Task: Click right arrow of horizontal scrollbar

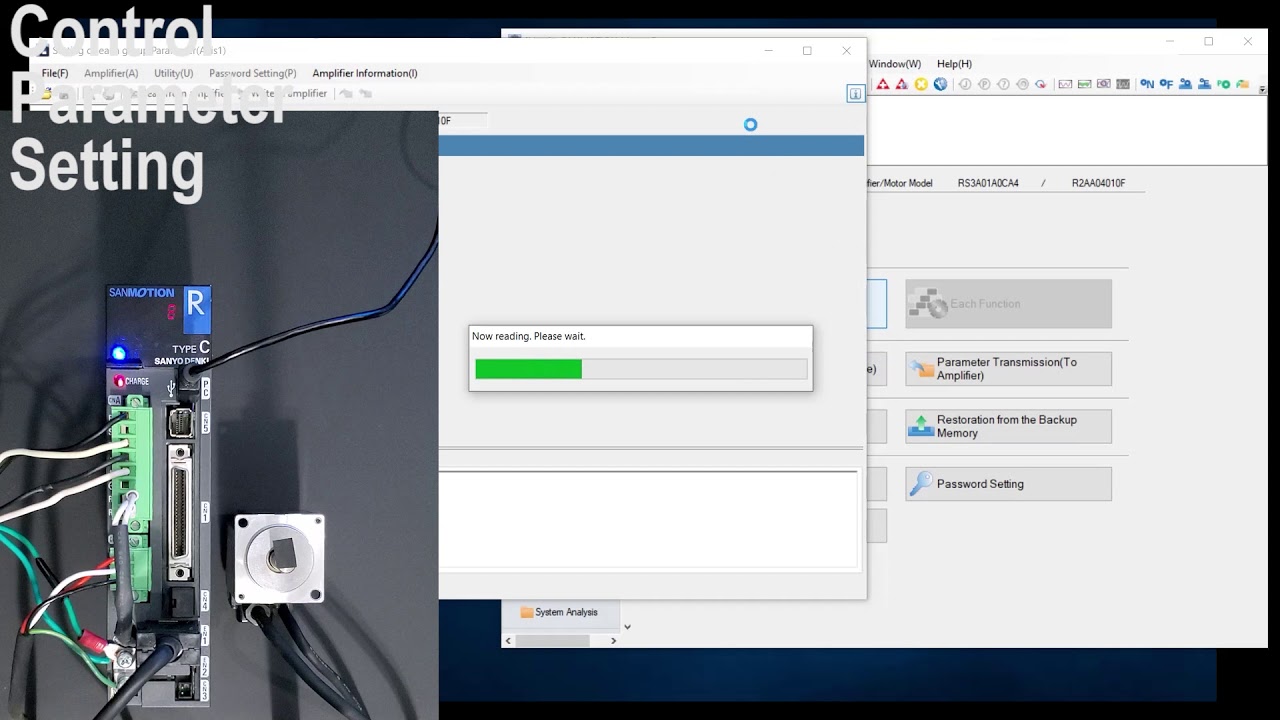Action: pos(613,641)
